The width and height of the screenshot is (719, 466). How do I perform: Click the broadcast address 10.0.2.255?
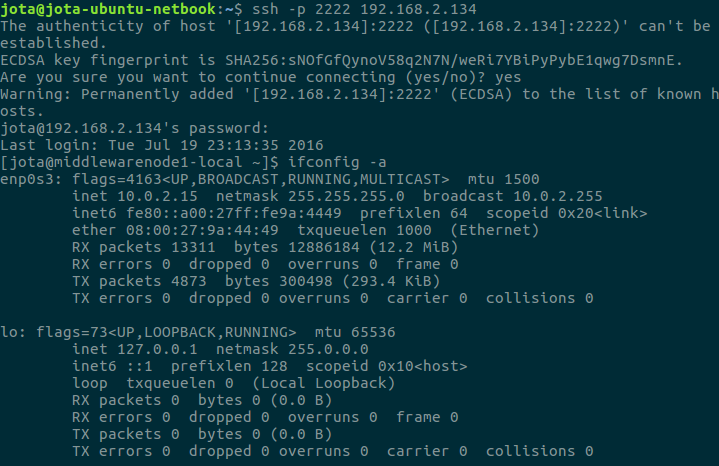tap(558, 196)
